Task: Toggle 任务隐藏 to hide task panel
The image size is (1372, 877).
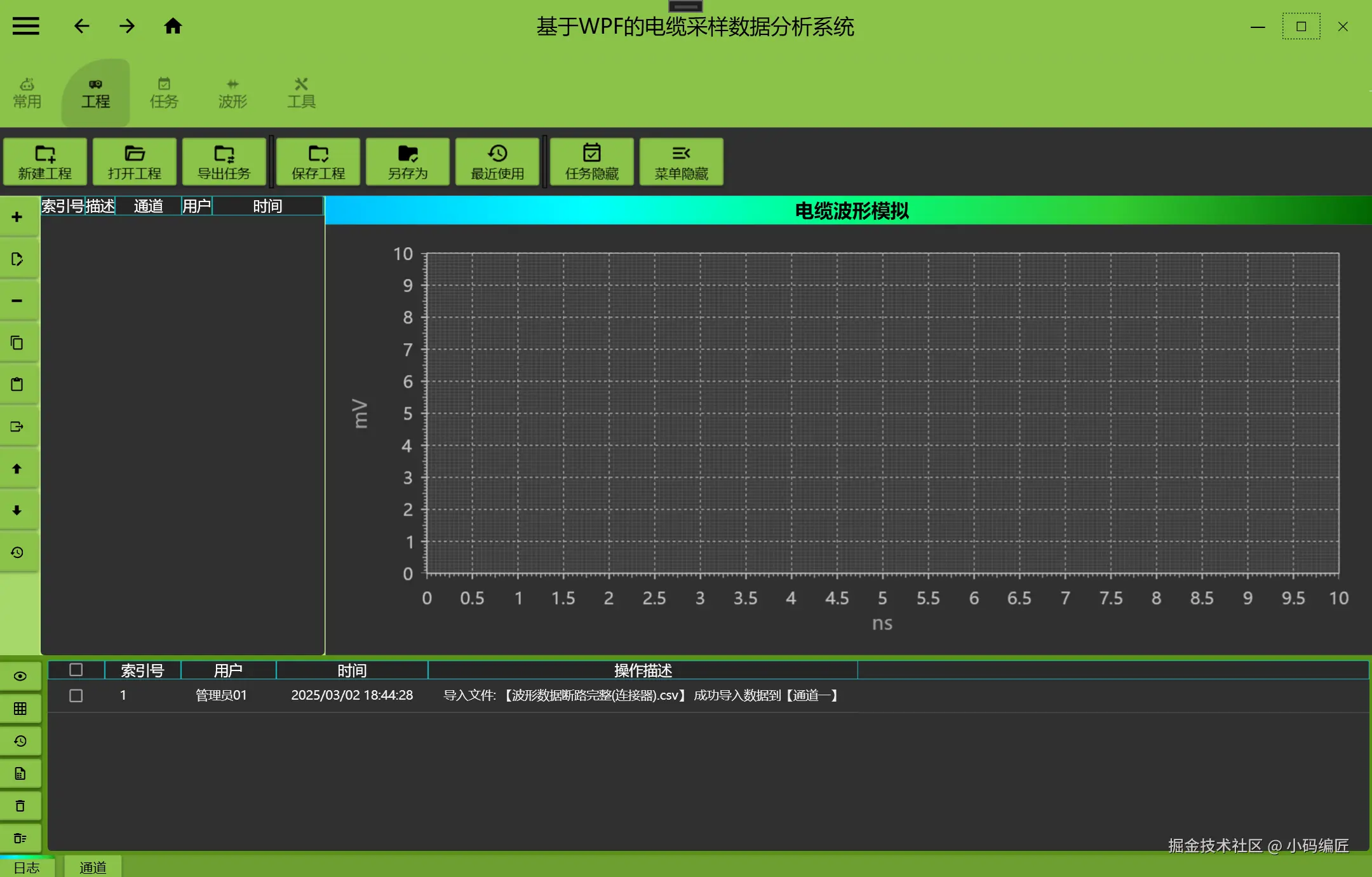Action: 592,161
